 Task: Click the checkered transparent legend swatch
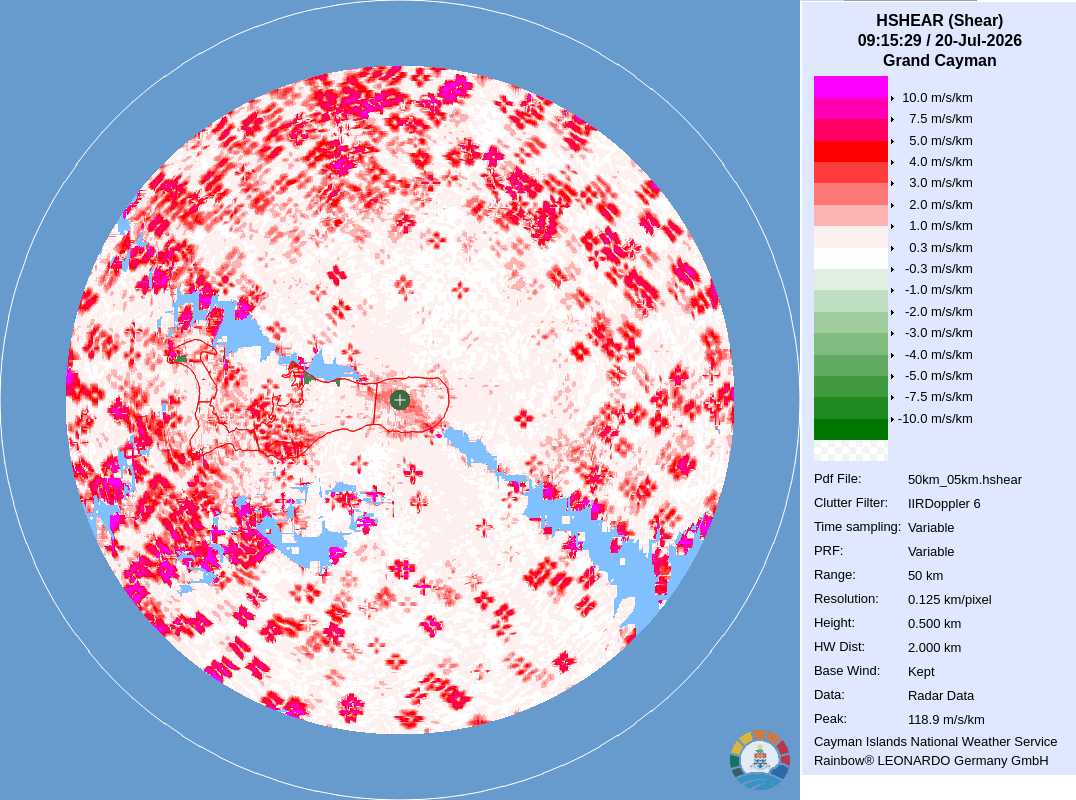(x=850, y=450)
